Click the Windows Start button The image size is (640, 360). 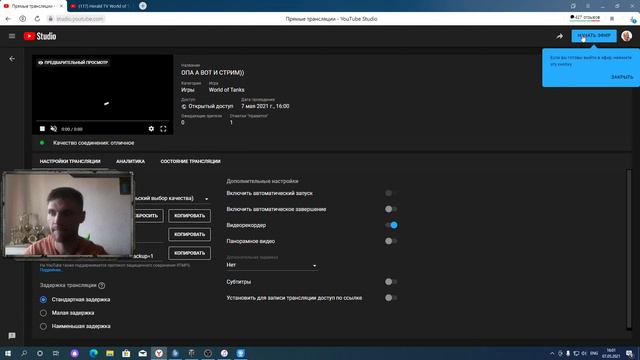[8, 353]
